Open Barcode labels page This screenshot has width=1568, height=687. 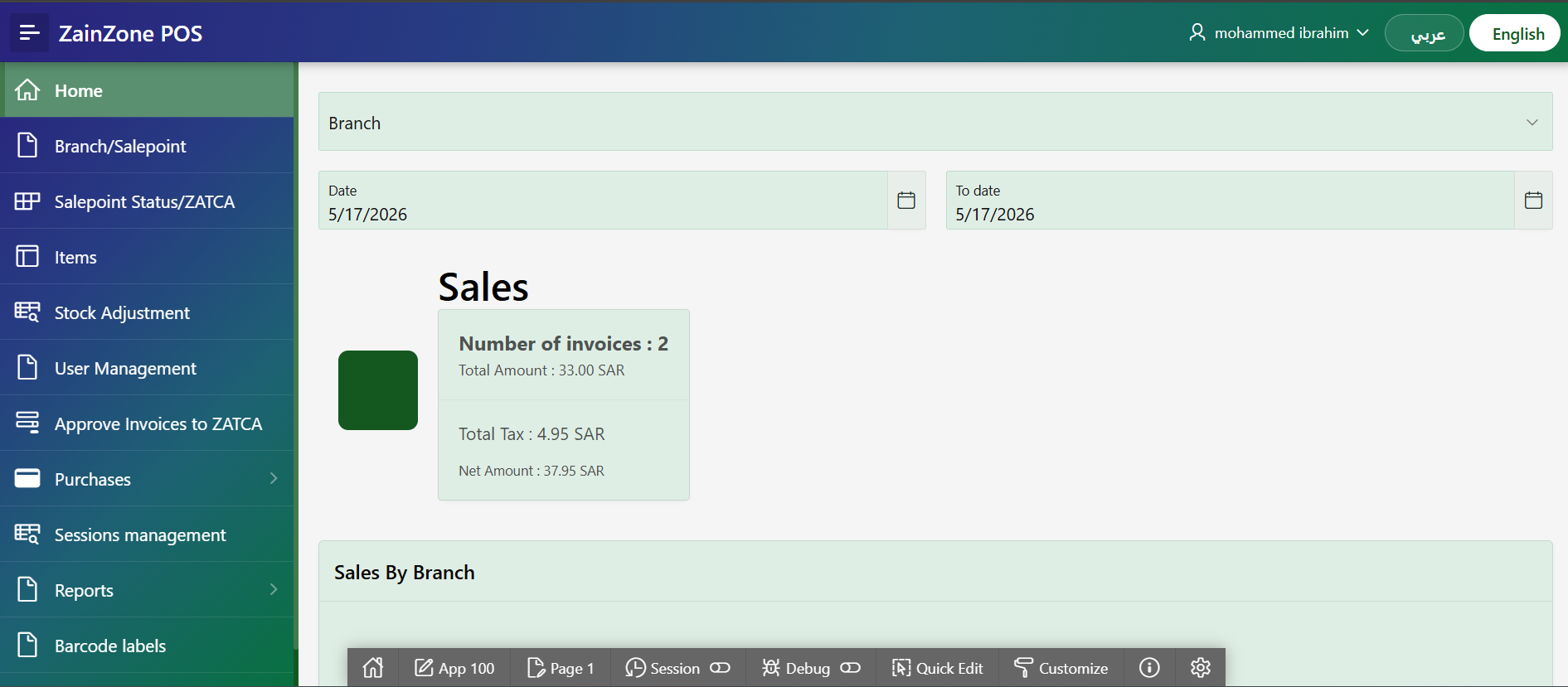coord(147,646)
